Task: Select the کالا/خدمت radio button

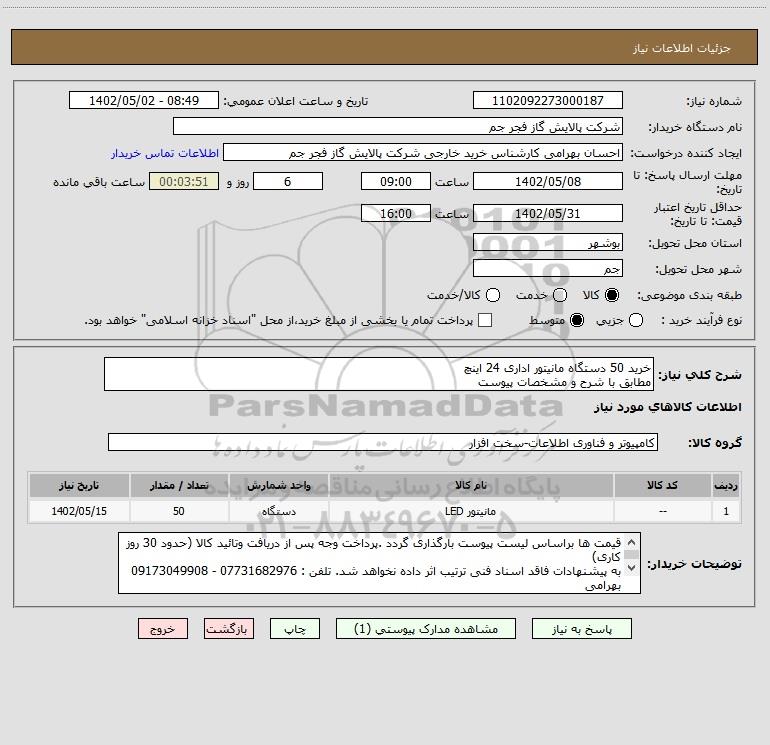Action: click(493, 295)
